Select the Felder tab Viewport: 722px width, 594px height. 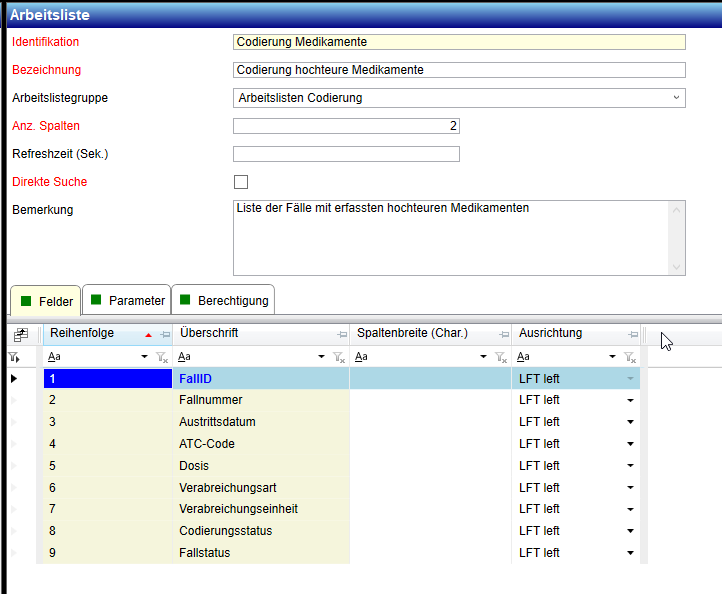pyautogui.click(x=46, y=300)
